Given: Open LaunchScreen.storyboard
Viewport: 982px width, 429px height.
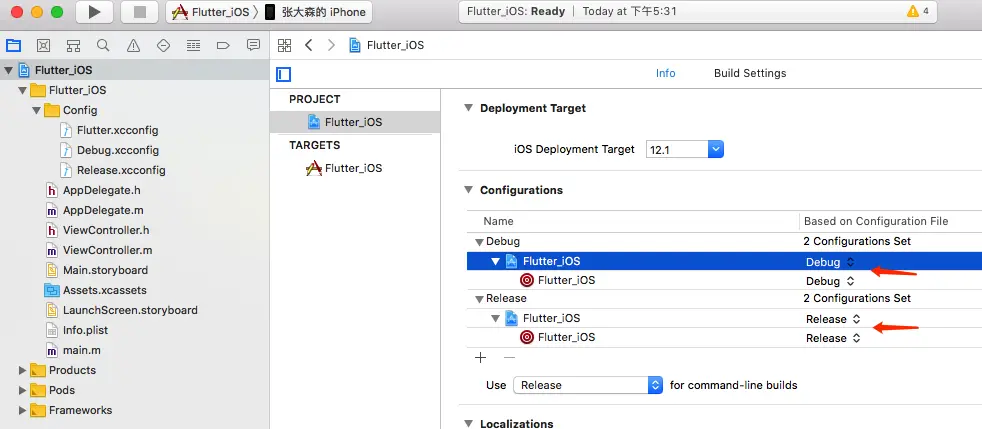Looking at the screenshot, I should 130,310.
